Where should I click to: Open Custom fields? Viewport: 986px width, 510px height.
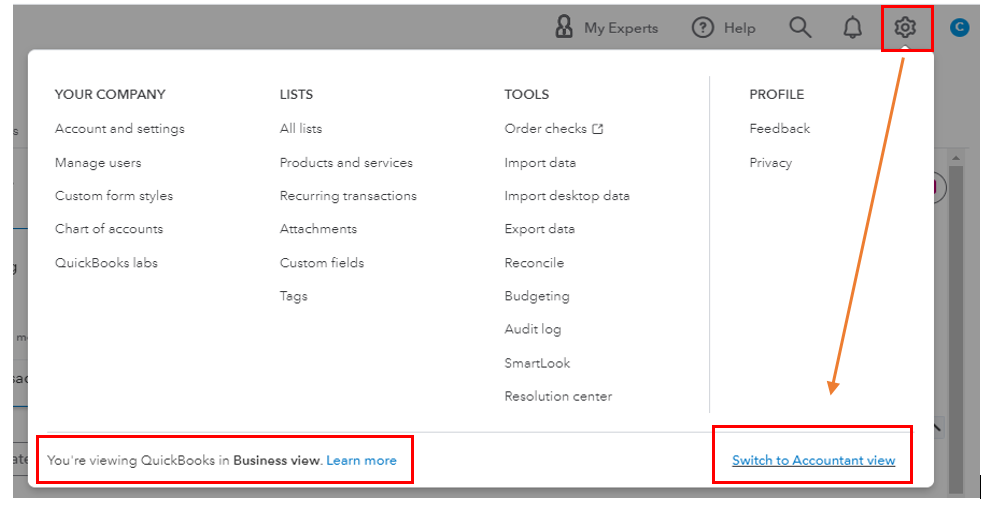[322, 263]
